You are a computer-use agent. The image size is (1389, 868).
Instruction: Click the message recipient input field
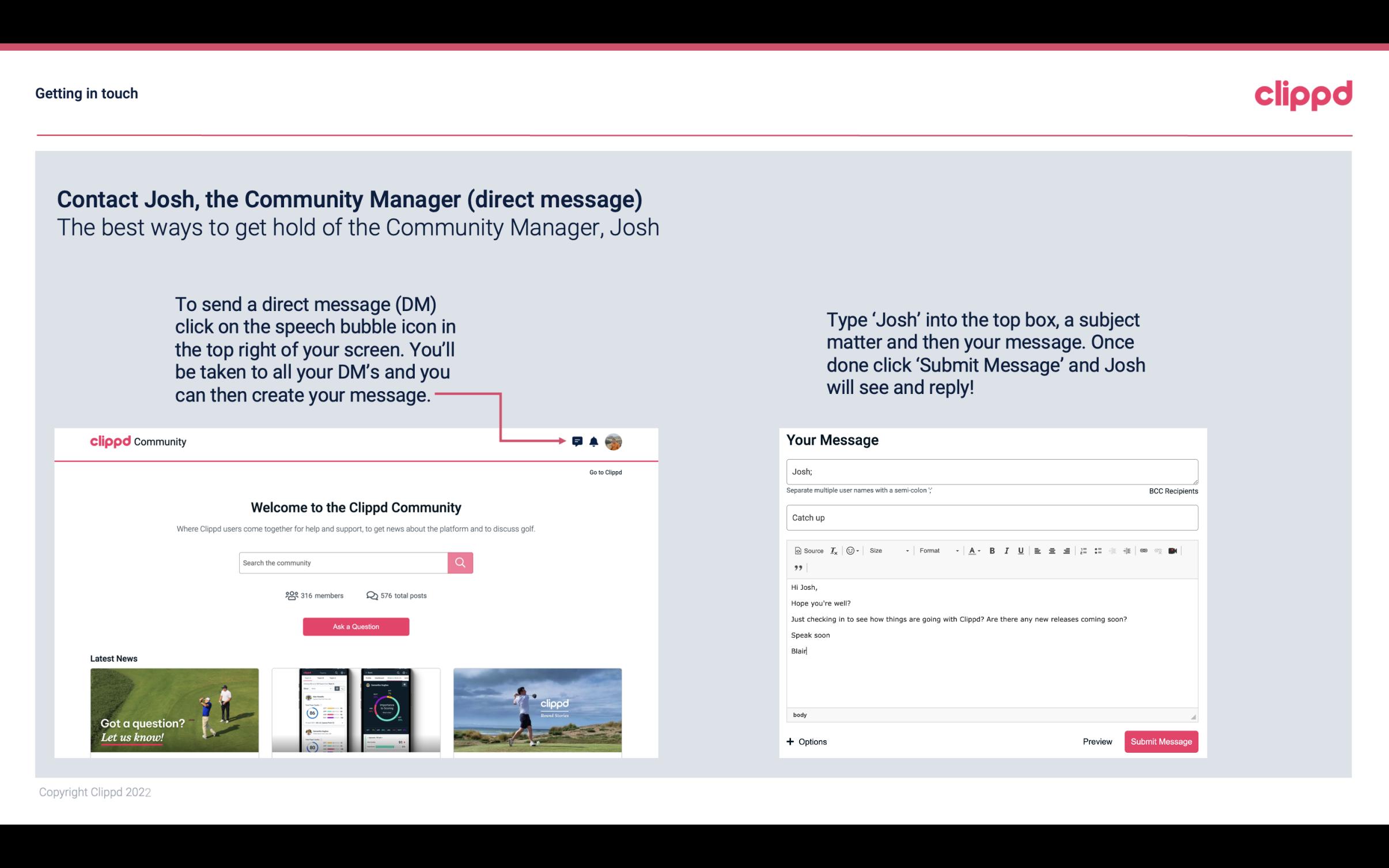992,471
